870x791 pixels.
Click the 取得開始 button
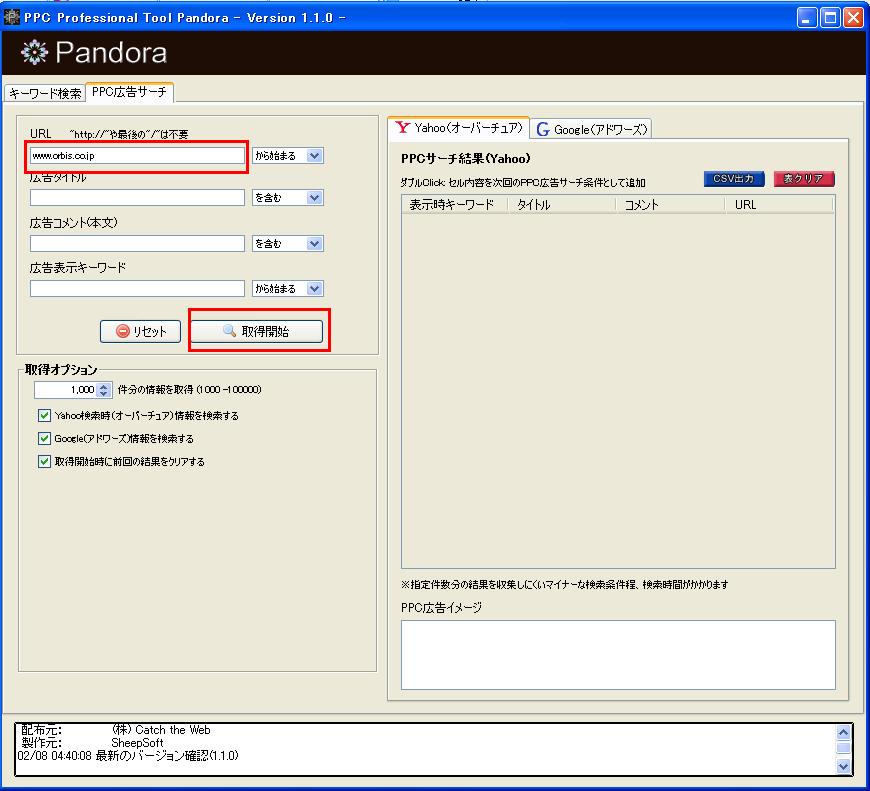pyautogui.click(x=257, y=331)
